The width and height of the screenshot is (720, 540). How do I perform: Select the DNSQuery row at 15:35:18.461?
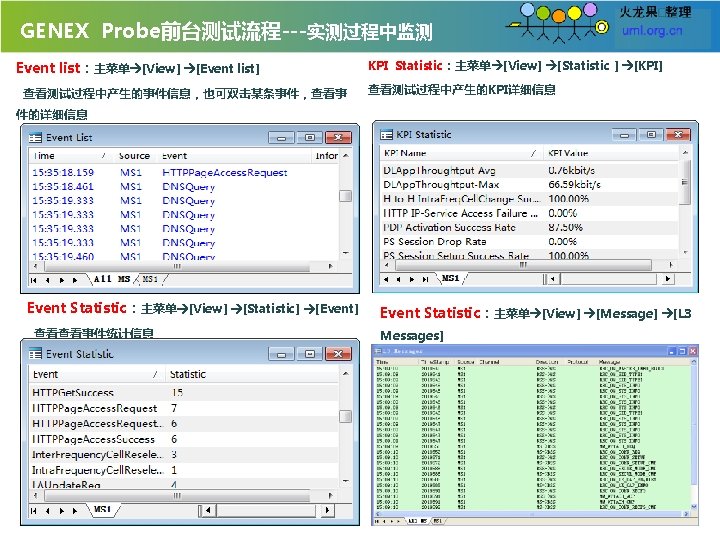tap(184, 187)
